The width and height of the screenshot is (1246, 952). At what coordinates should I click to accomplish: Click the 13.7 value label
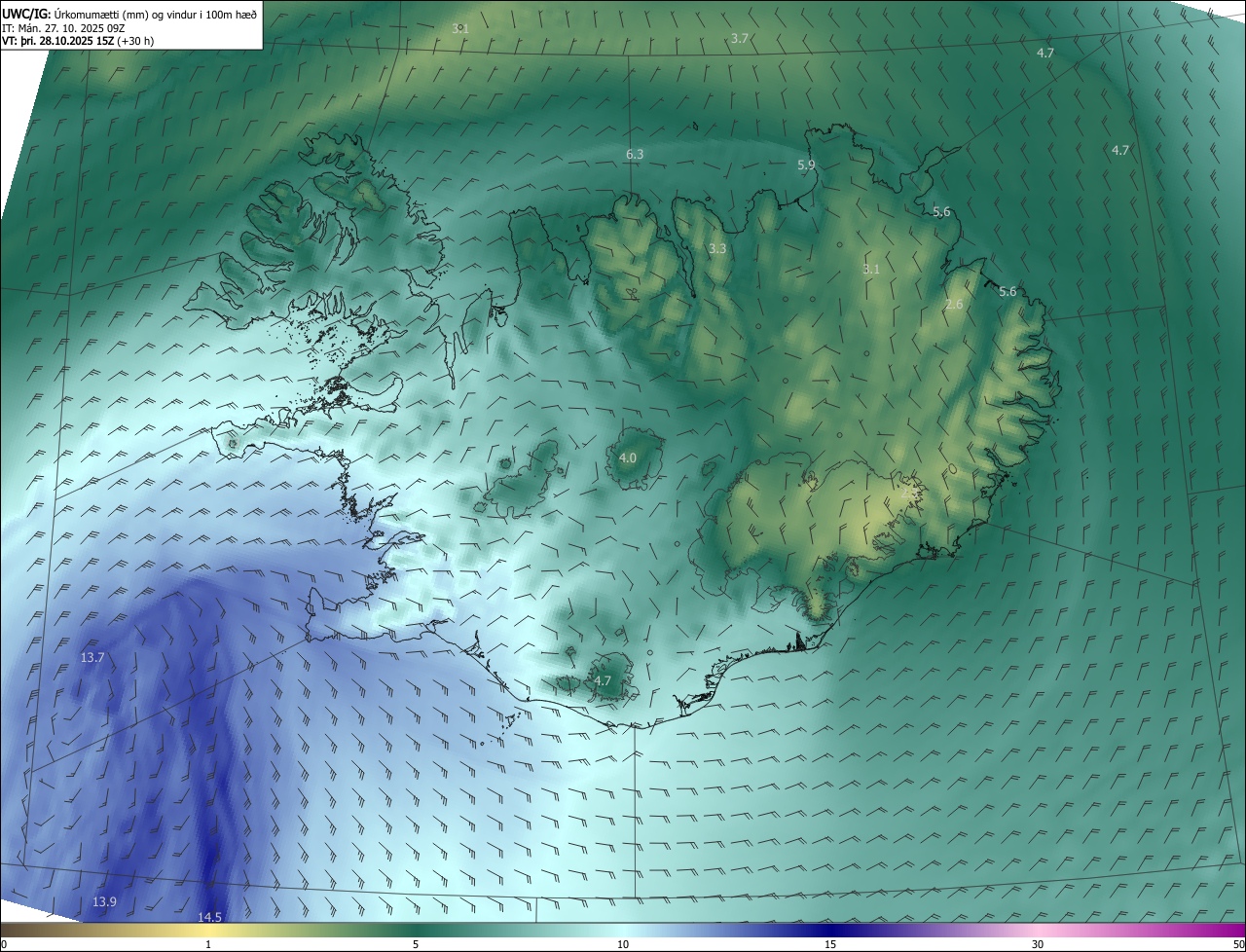coord(92,658)
